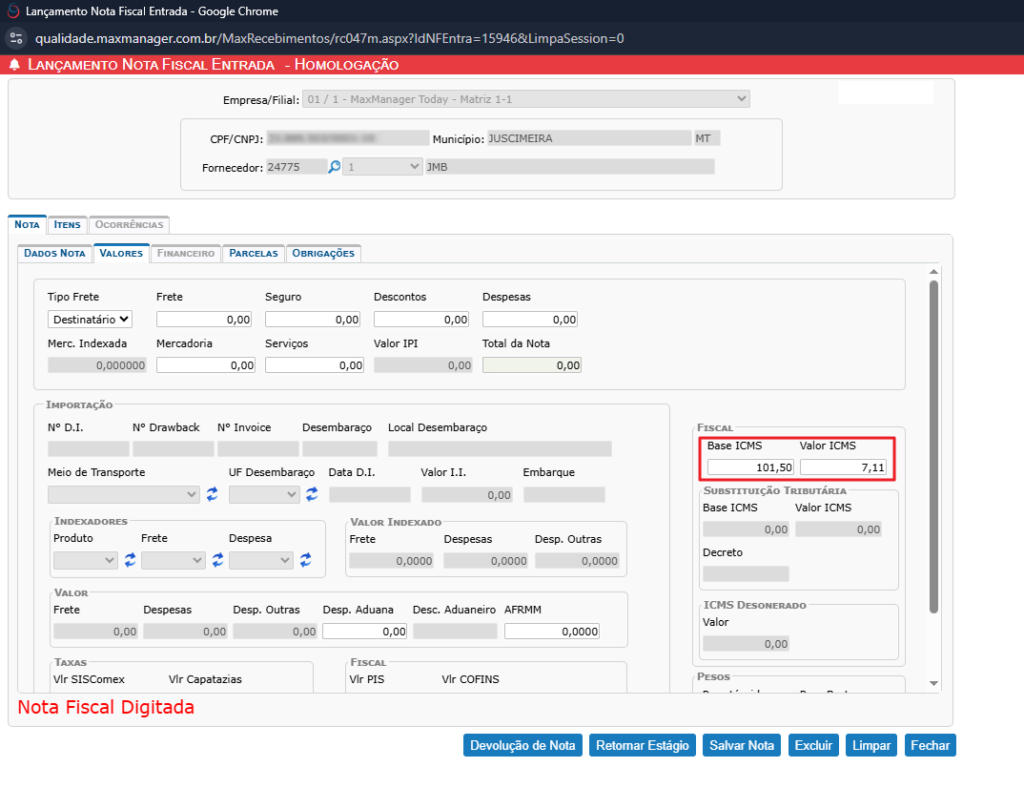The height and width of the screenshot is (809, 1024).
Task: Click the Base ICMS input field
Action: [x=750, y=467]
